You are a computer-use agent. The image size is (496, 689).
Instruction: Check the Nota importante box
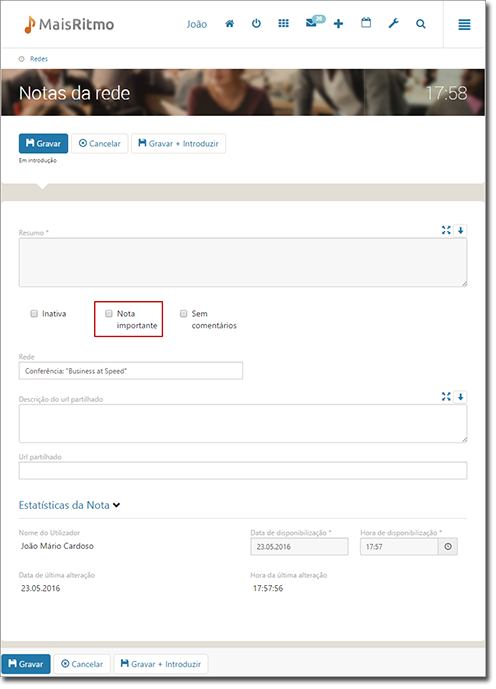(x=109, y=313)
